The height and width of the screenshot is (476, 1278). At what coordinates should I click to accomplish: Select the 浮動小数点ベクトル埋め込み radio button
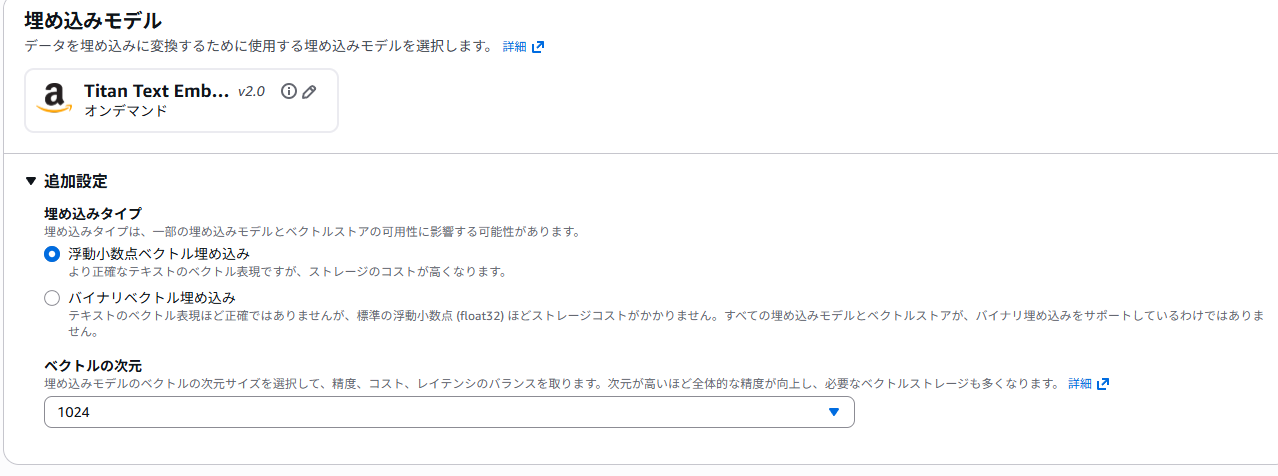(x=52, y=254)
